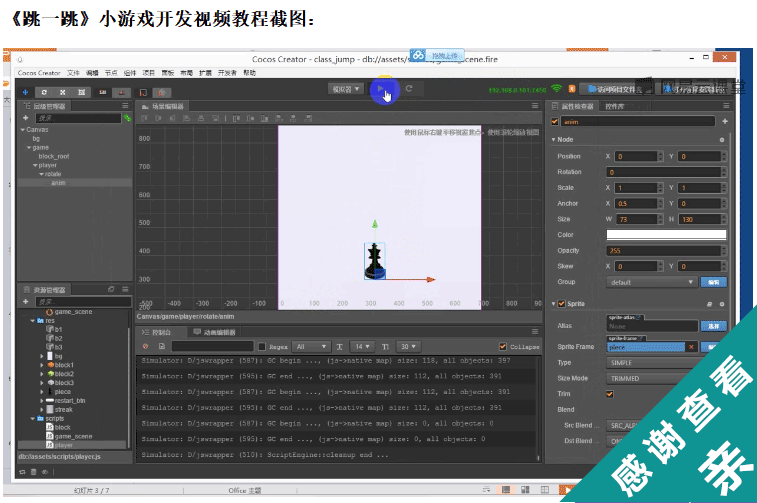Screen dimensions: 757x503
Task: Open the Group default dropdown
Action: click(652, 282)
